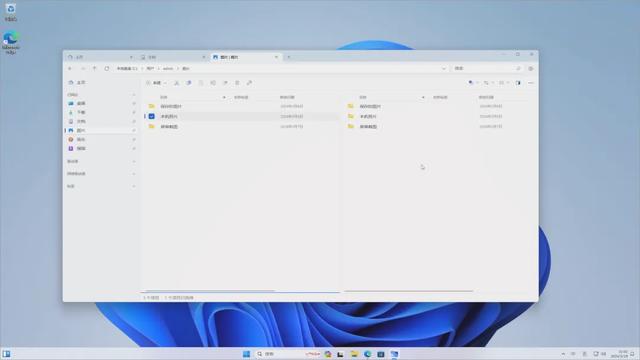This screenshot has height=360, width=640.
Task: Open the three-dots more options menu in toolbar
Action: (531, 83)
